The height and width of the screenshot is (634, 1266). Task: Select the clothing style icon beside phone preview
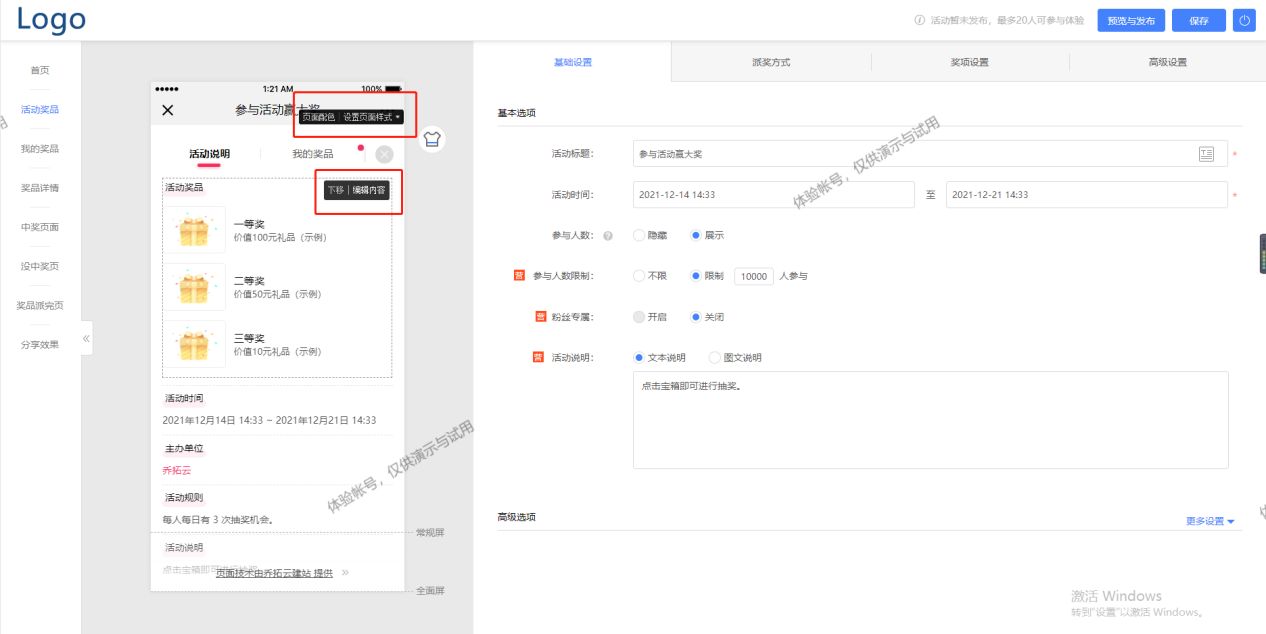[x=432, y=140]
